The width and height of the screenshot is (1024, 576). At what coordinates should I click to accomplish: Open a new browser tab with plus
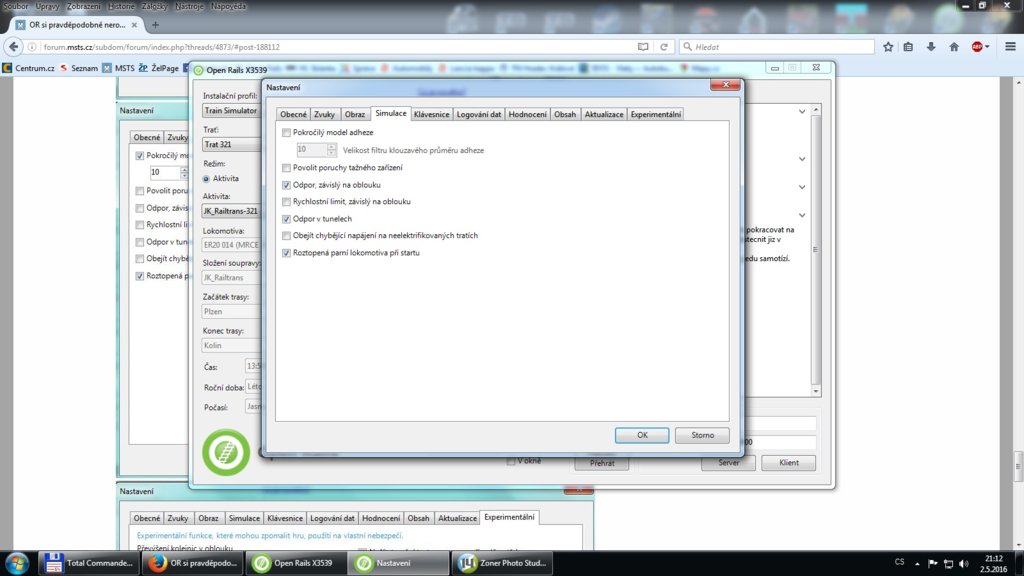point(155,25)
